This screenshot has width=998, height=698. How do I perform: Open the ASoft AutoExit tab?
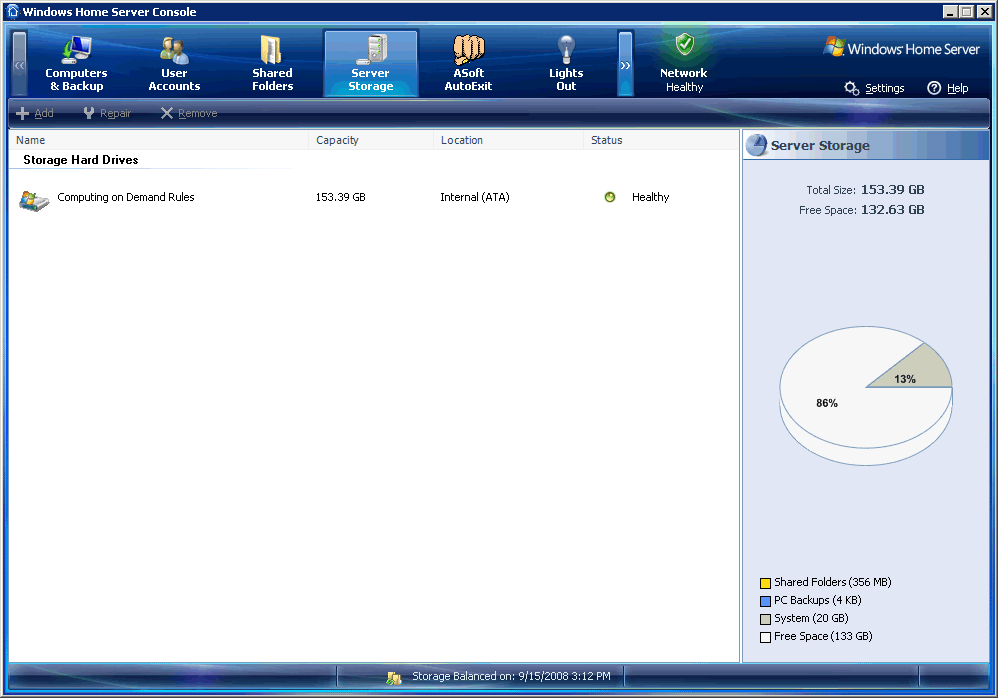[x=468, y=64]
